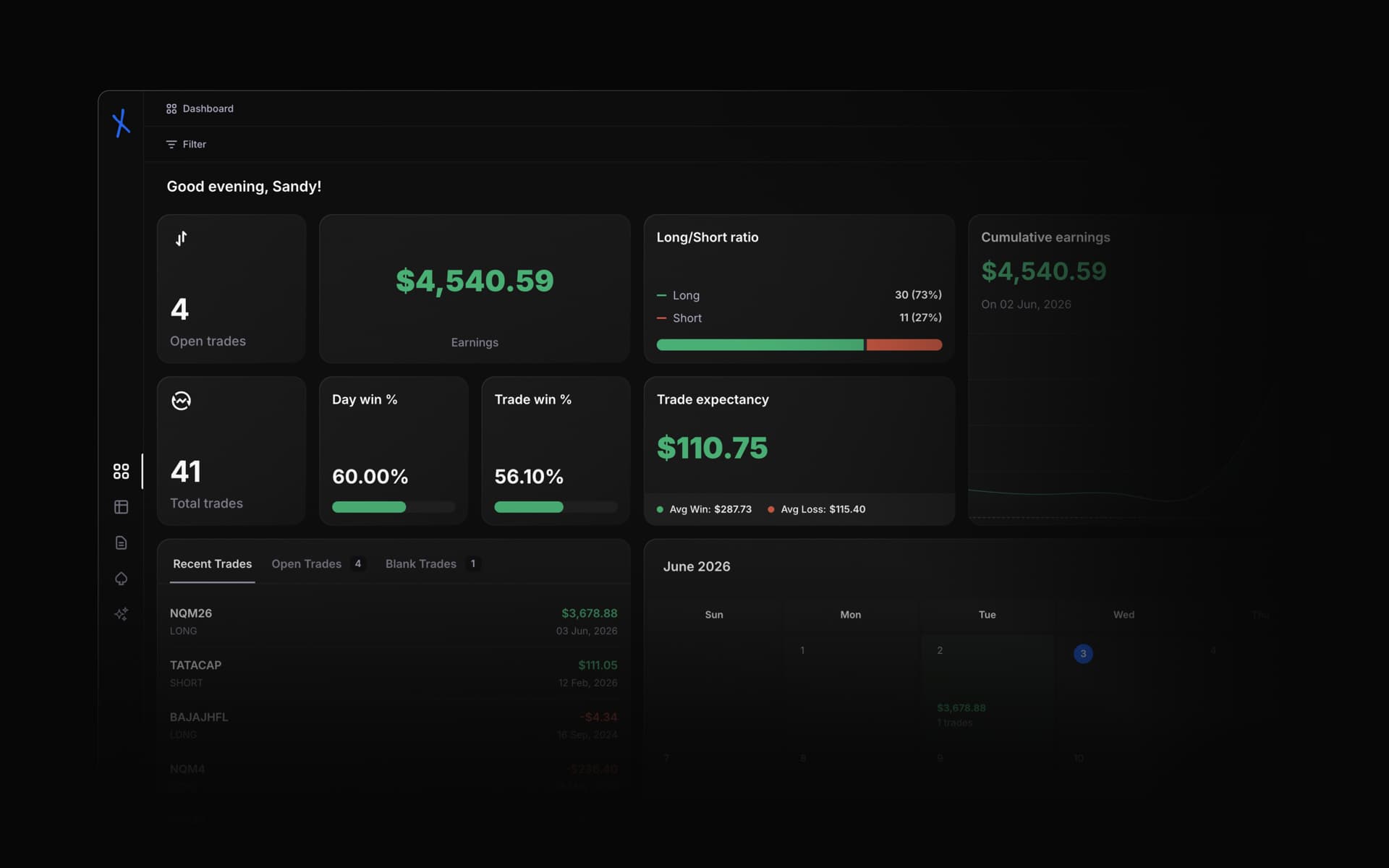Click the $111.05 trade amount
This screenshot has width=1389, height=868.
pos(598,665)
